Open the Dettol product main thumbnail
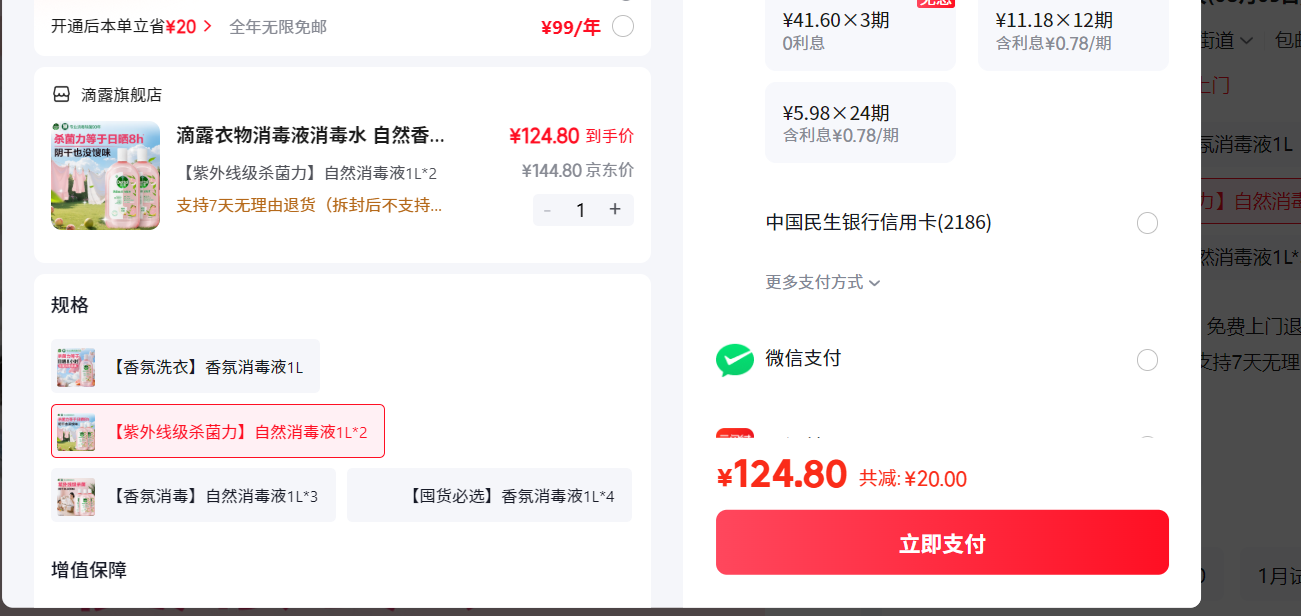Viewport: 1301px width, 616px height. (x=105, y=176)
